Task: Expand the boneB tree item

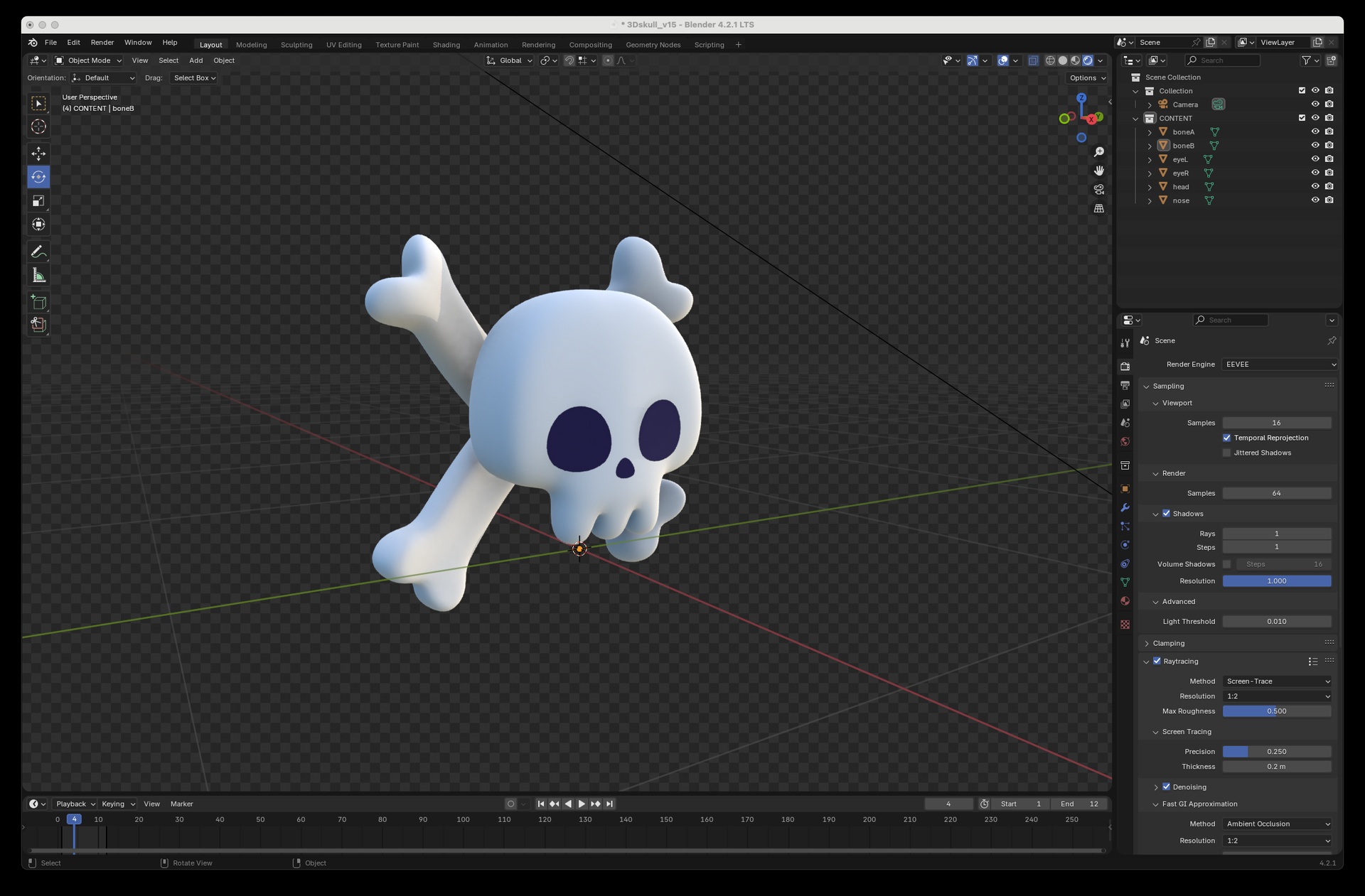Action: click(x=1150, y=146)
